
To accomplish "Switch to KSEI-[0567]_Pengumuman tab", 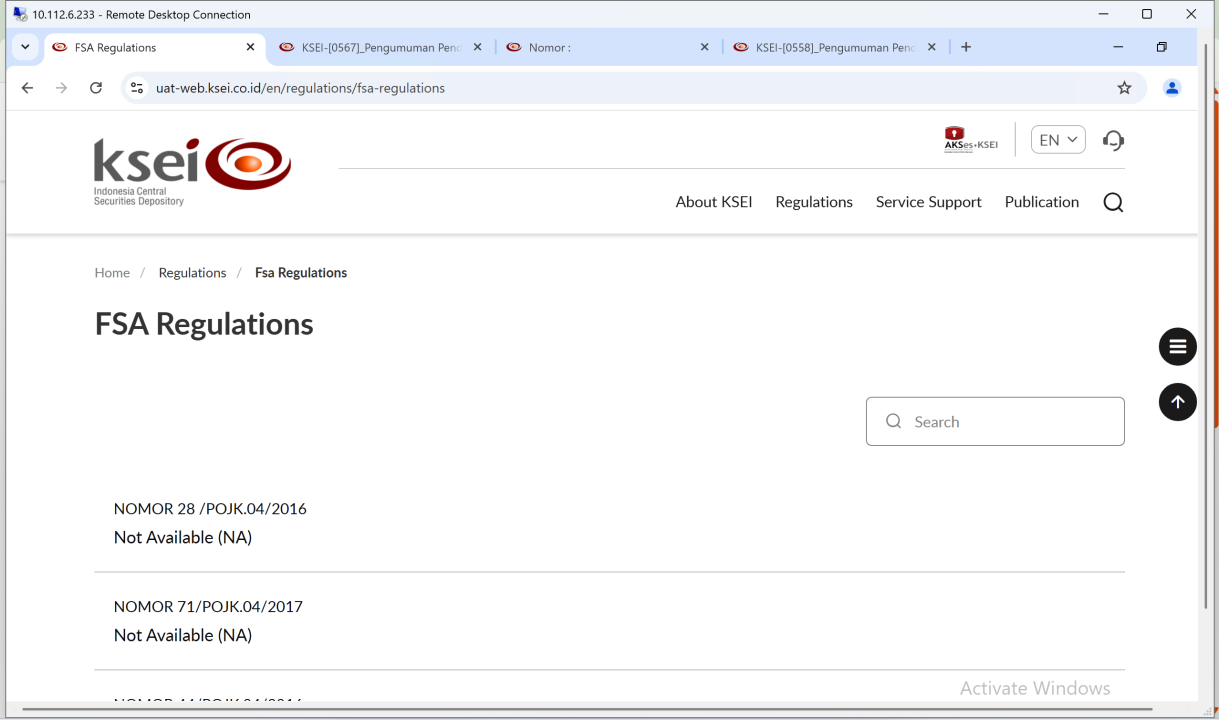I will click(x=381, y=48).
